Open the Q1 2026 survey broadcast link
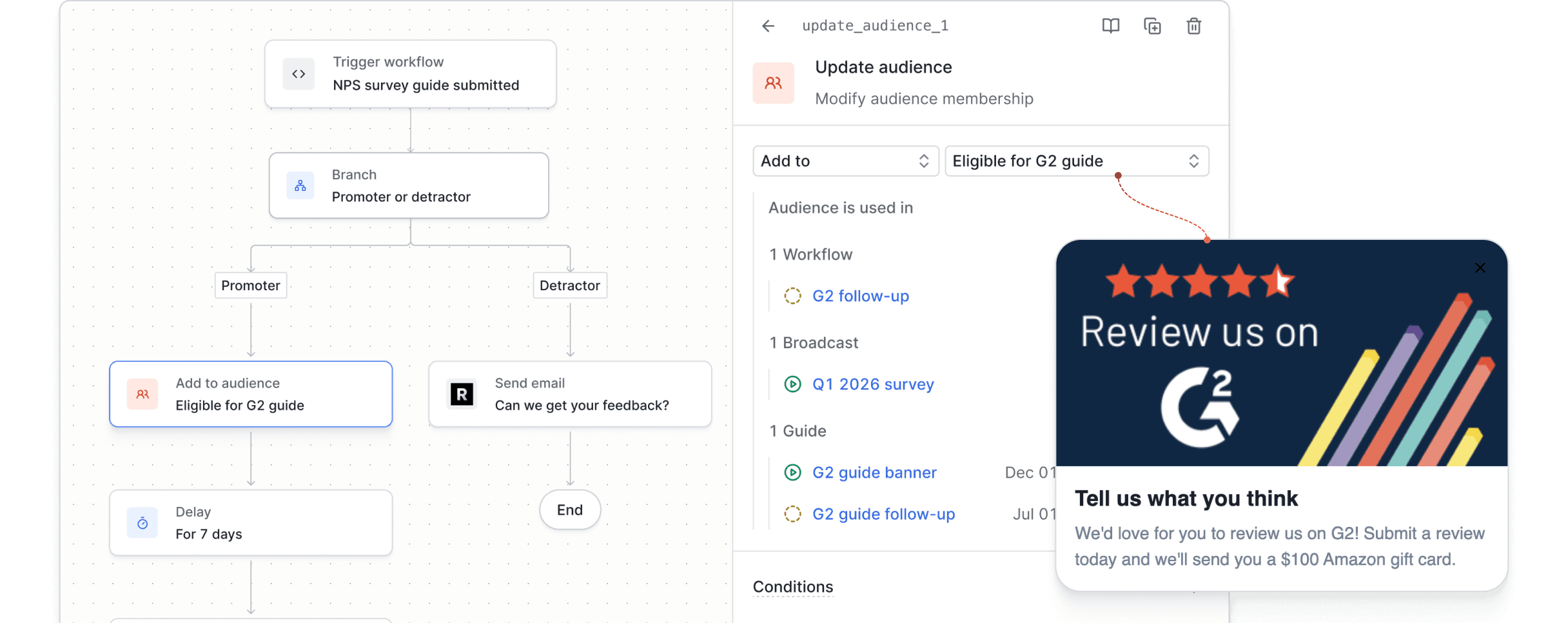This screenshot has height=623, width=1568. click(872, 384)
